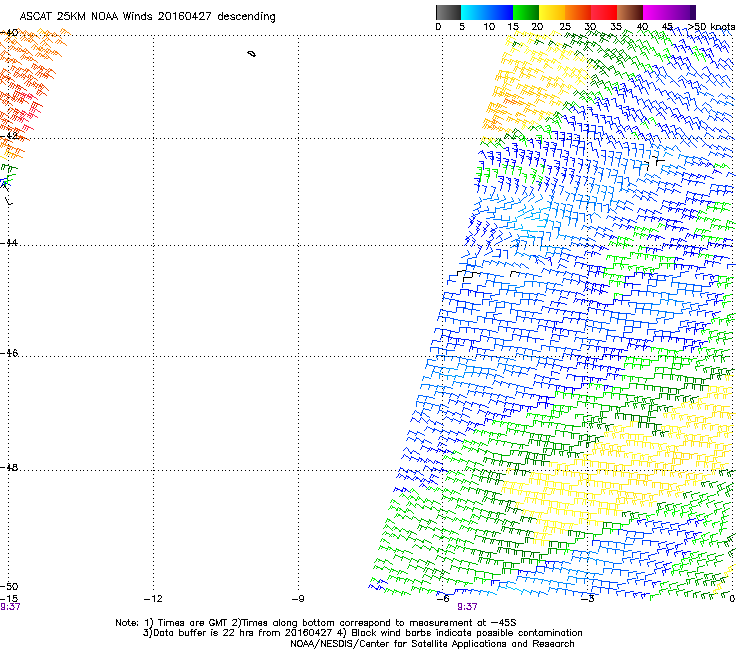
Task: Click the legend scale number '5'
Action: (x=462, y=27)
